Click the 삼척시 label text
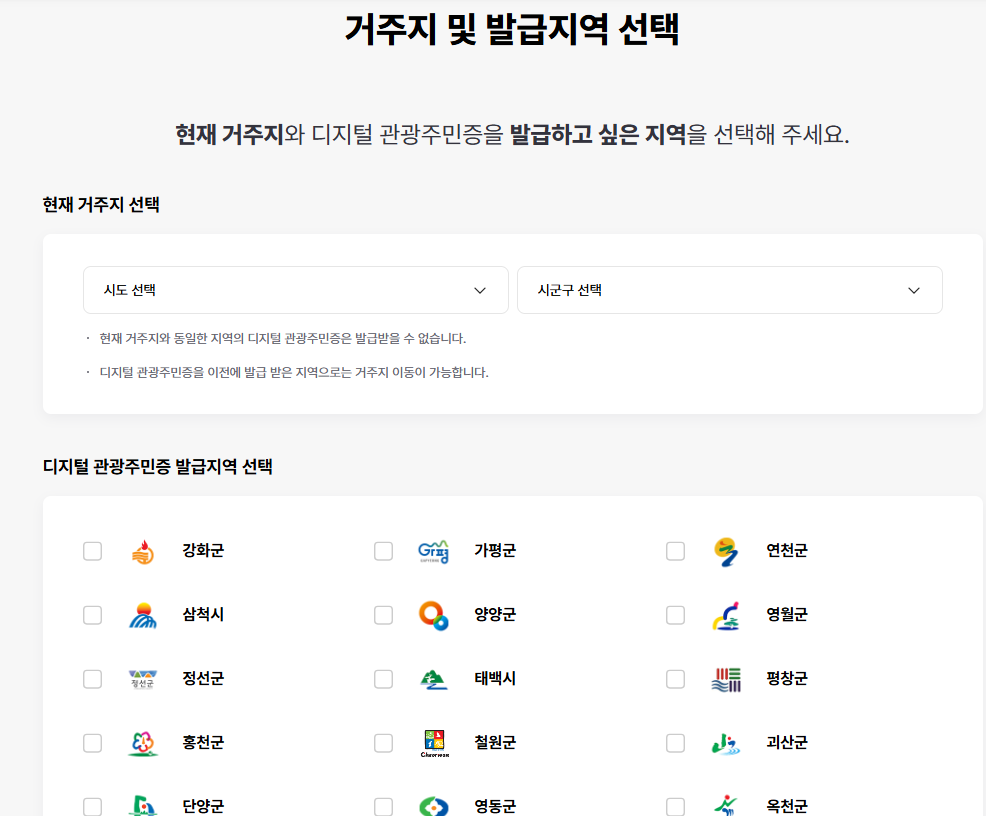This screenshot has height=816, width=986. tap(203, 614)
